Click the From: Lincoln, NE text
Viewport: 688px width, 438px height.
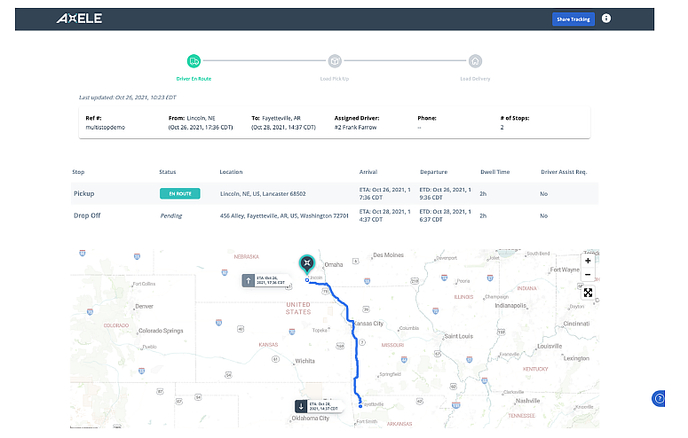pyautogui.click(x=192, y=118)
